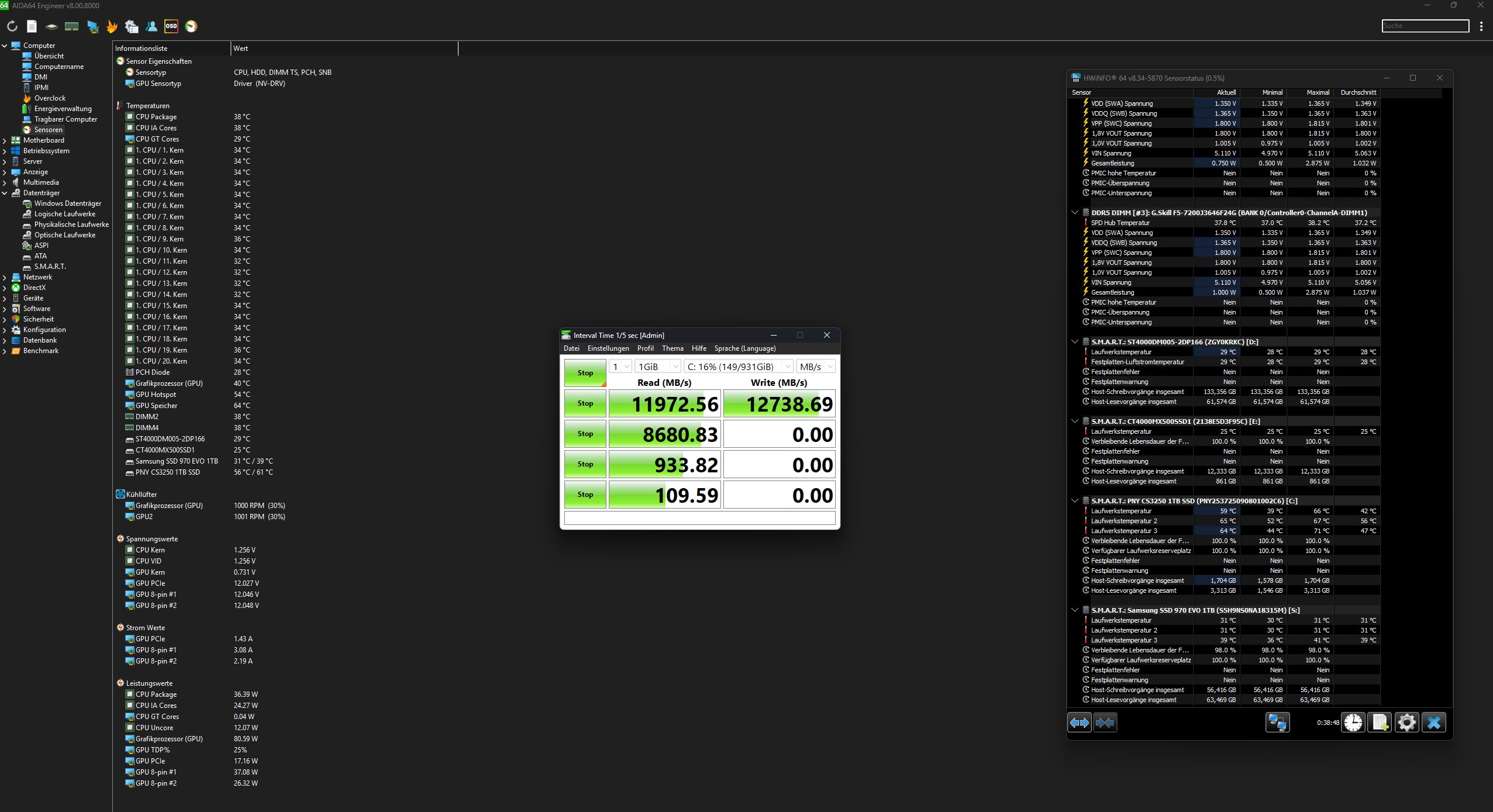Reset HWiNFO sensor clock timer
This screenshot has width=1493, height=812.
(1353, 723)
